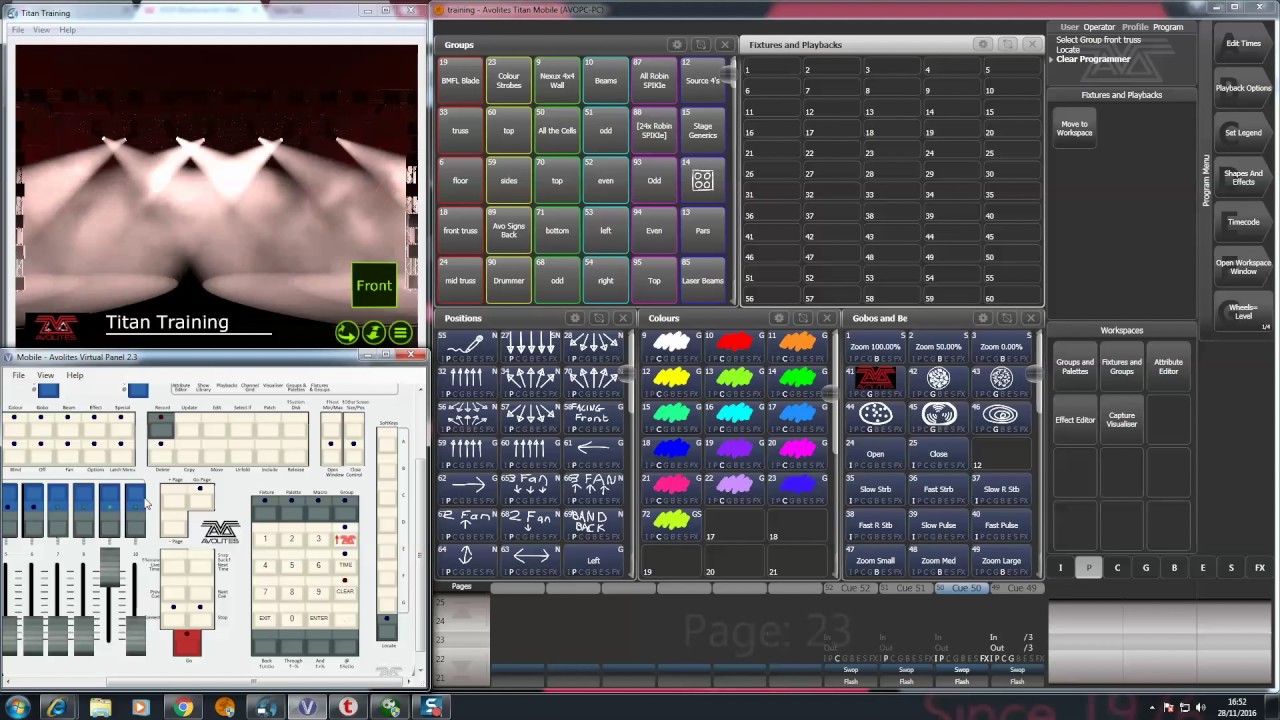Click the circular arrow icon in Titan Training
Viewport: 1280px width, 720px height.
[x=346, y=333]
